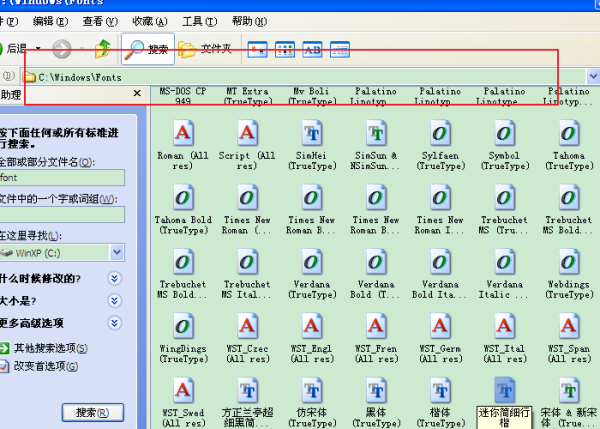This screenshot has width=600, height=429.
Task: Select the WST_Germ (All res) font
Action: click(440, 338)
